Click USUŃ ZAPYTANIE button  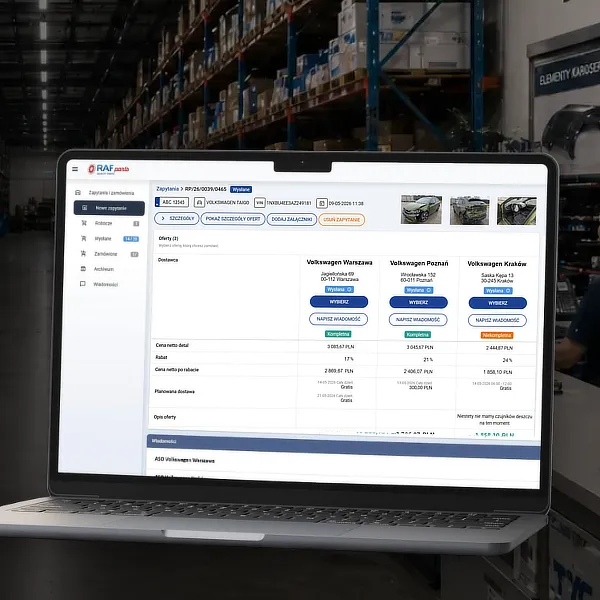point(342,220)
